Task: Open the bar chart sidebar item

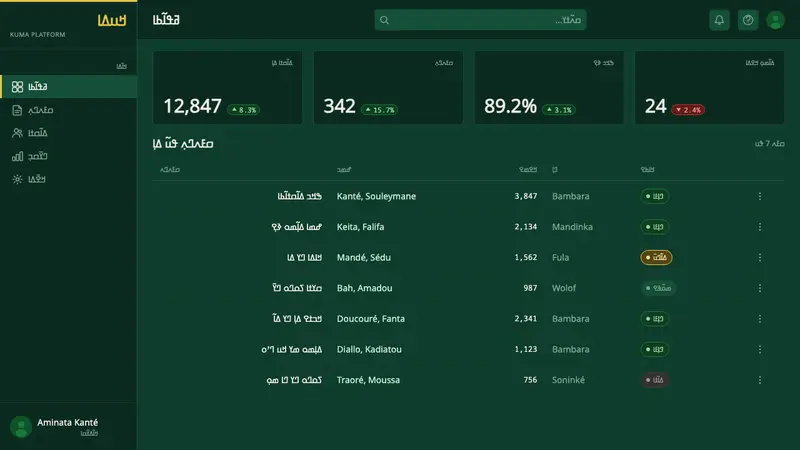Action: pos(68,156)
